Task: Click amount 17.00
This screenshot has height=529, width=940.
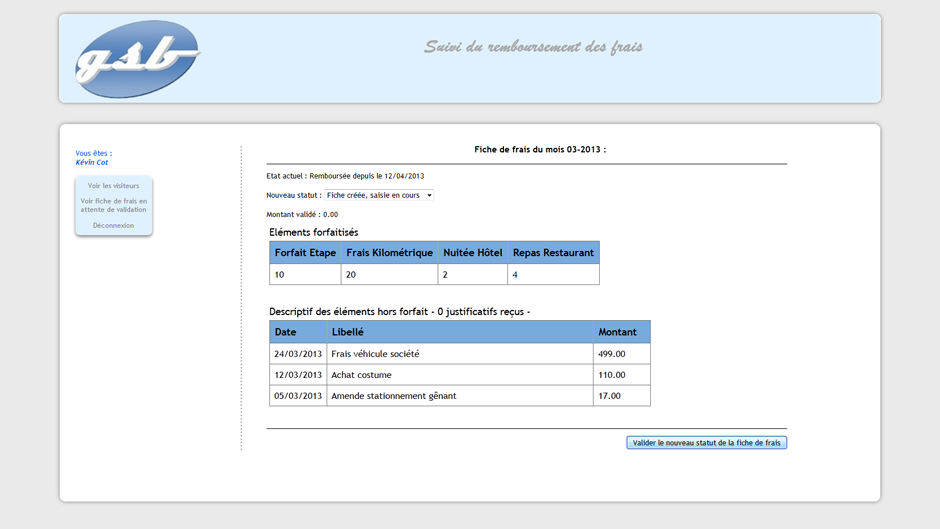Action: pyautogui.click(x=622, y=396)
